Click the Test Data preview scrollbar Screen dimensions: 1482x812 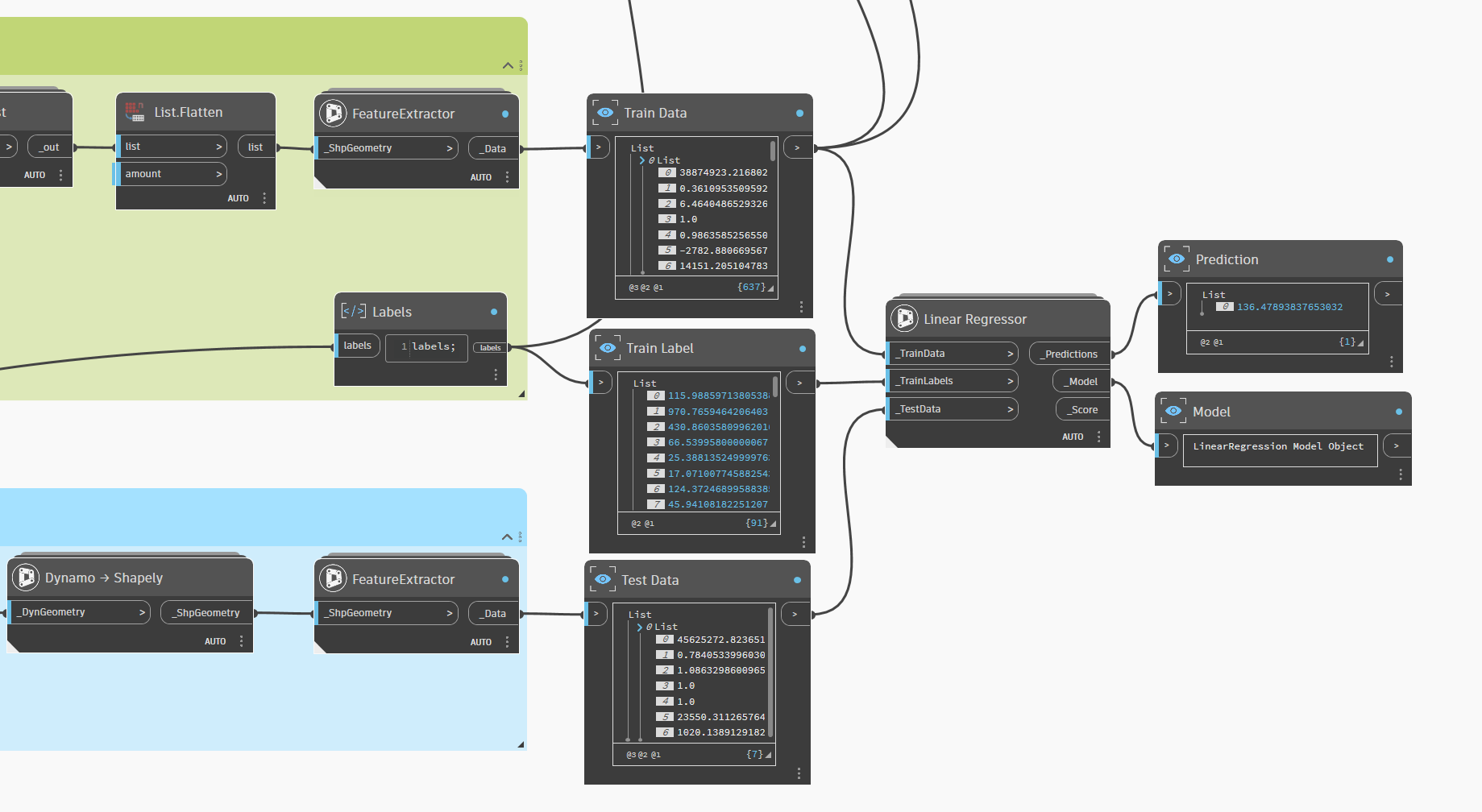click(x=770, y=673)
